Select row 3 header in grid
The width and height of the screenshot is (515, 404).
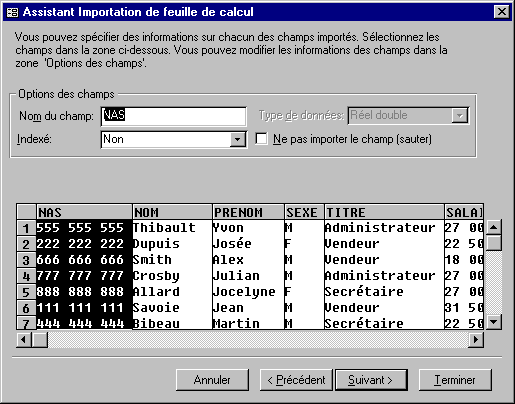tap(26, 260)
